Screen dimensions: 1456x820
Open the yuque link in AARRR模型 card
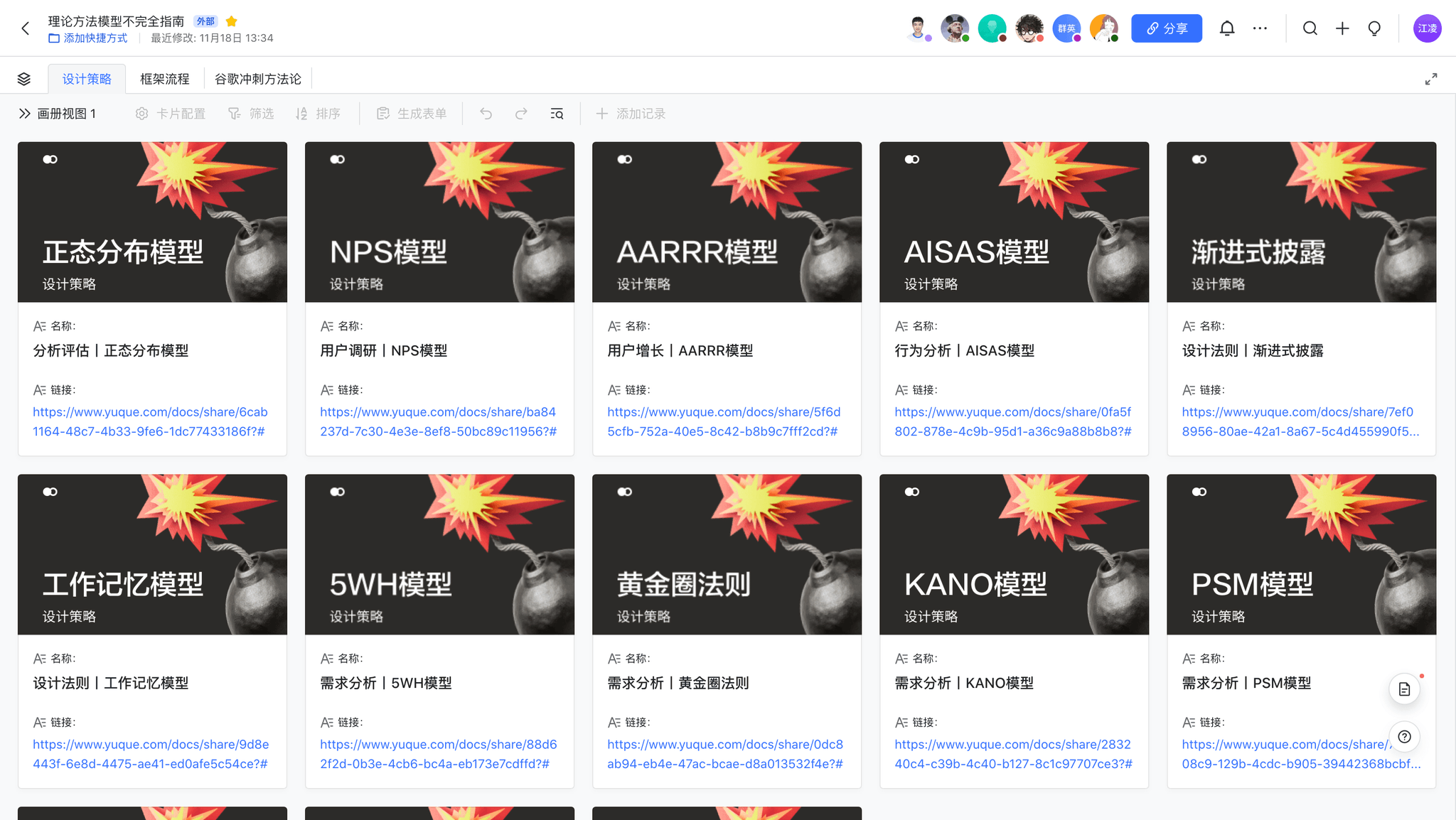(724, 421)
